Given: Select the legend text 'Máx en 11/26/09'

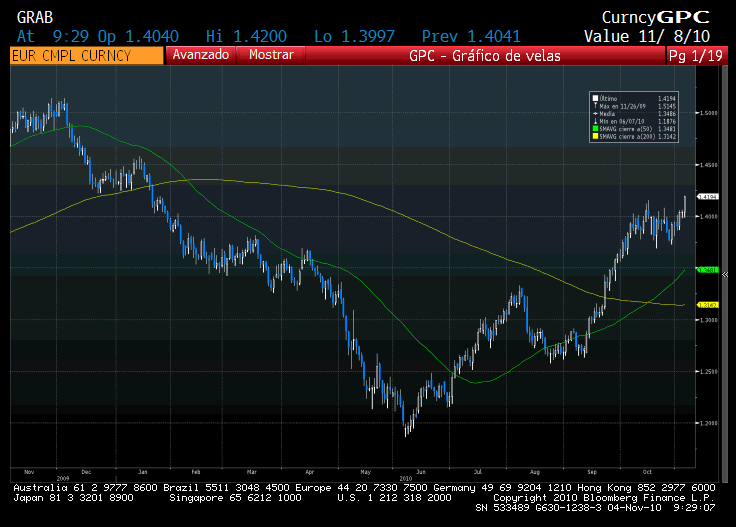Looking at the screenshot, I should (622, 106).
